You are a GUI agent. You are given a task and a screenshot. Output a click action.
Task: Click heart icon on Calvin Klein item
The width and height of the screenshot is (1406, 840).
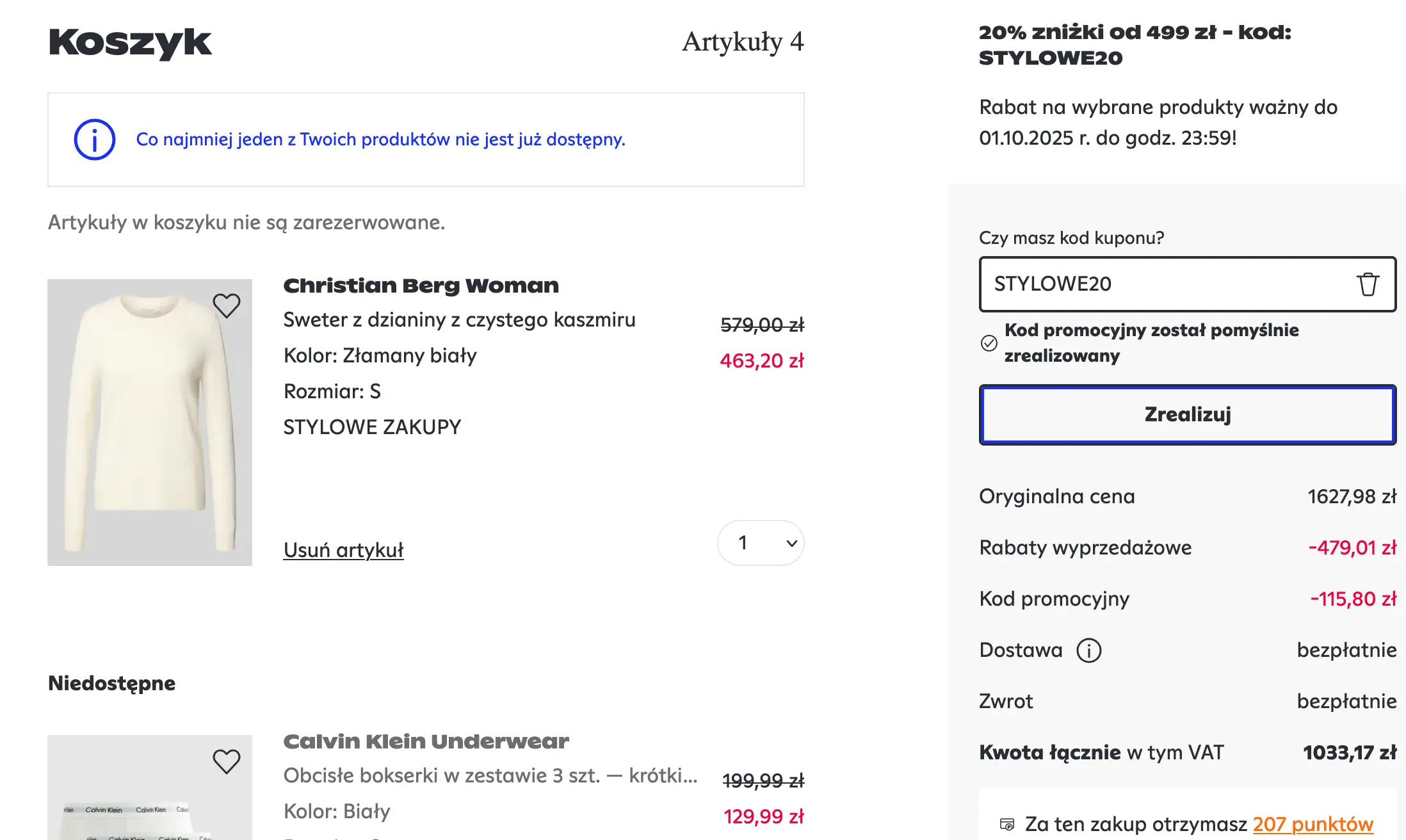click(x=226, y=761)
